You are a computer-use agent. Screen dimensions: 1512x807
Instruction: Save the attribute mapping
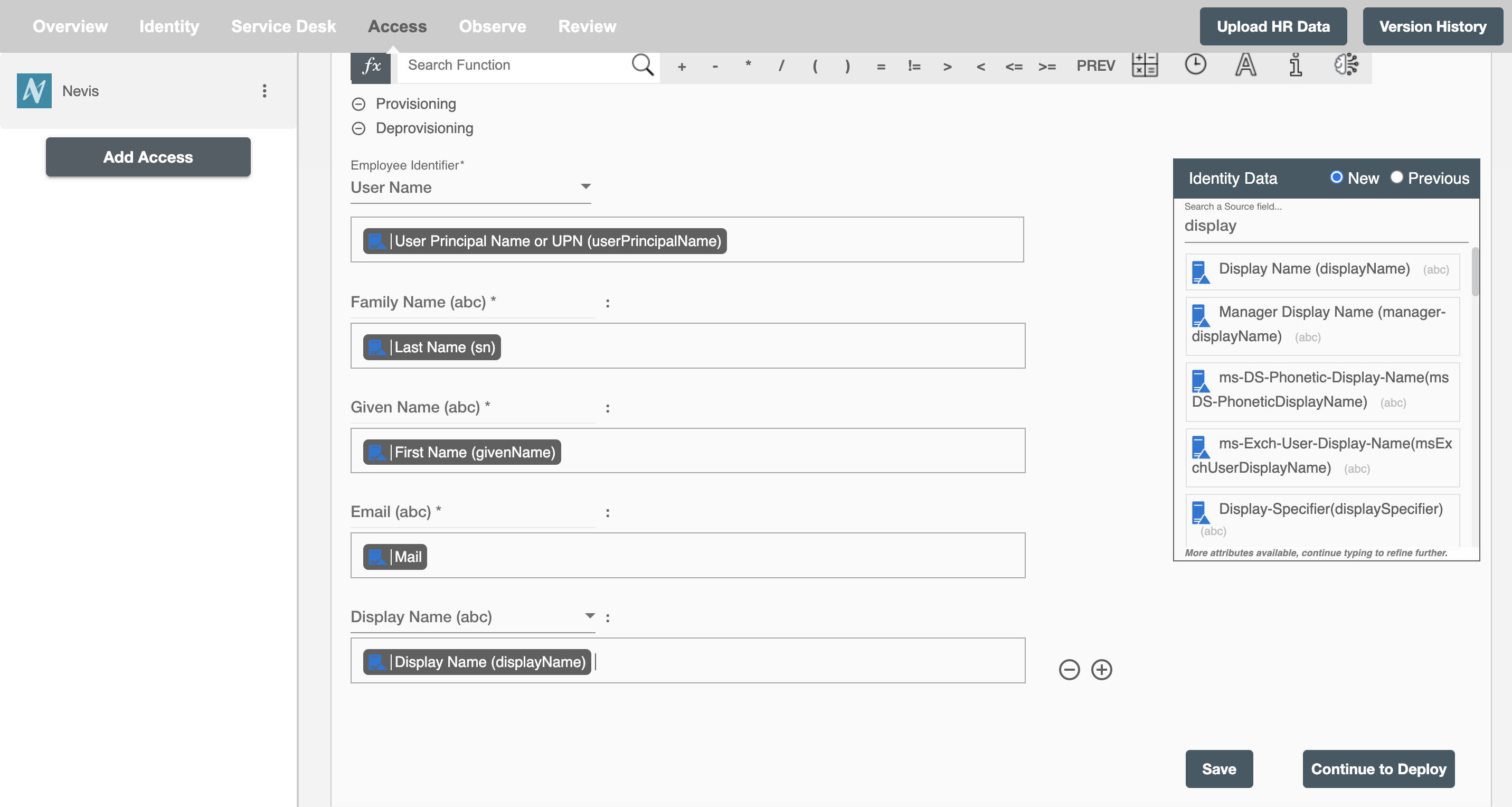1219,769
